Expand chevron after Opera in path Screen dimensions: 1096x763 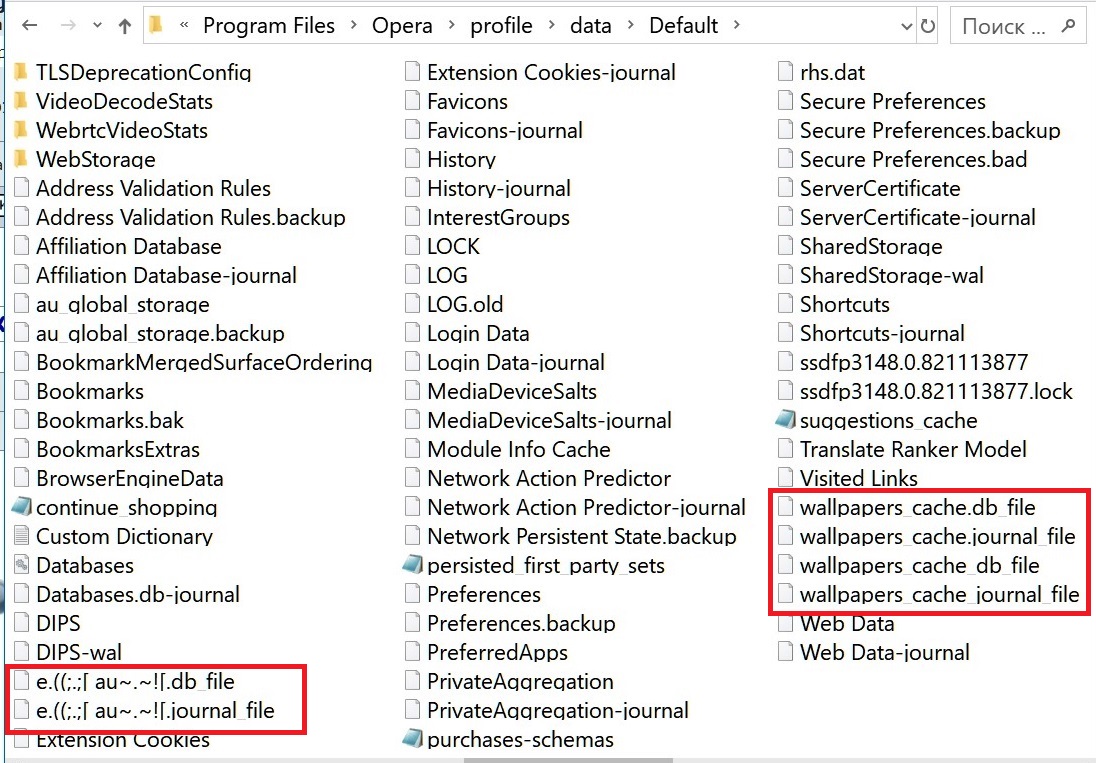(x=452, y=26)
